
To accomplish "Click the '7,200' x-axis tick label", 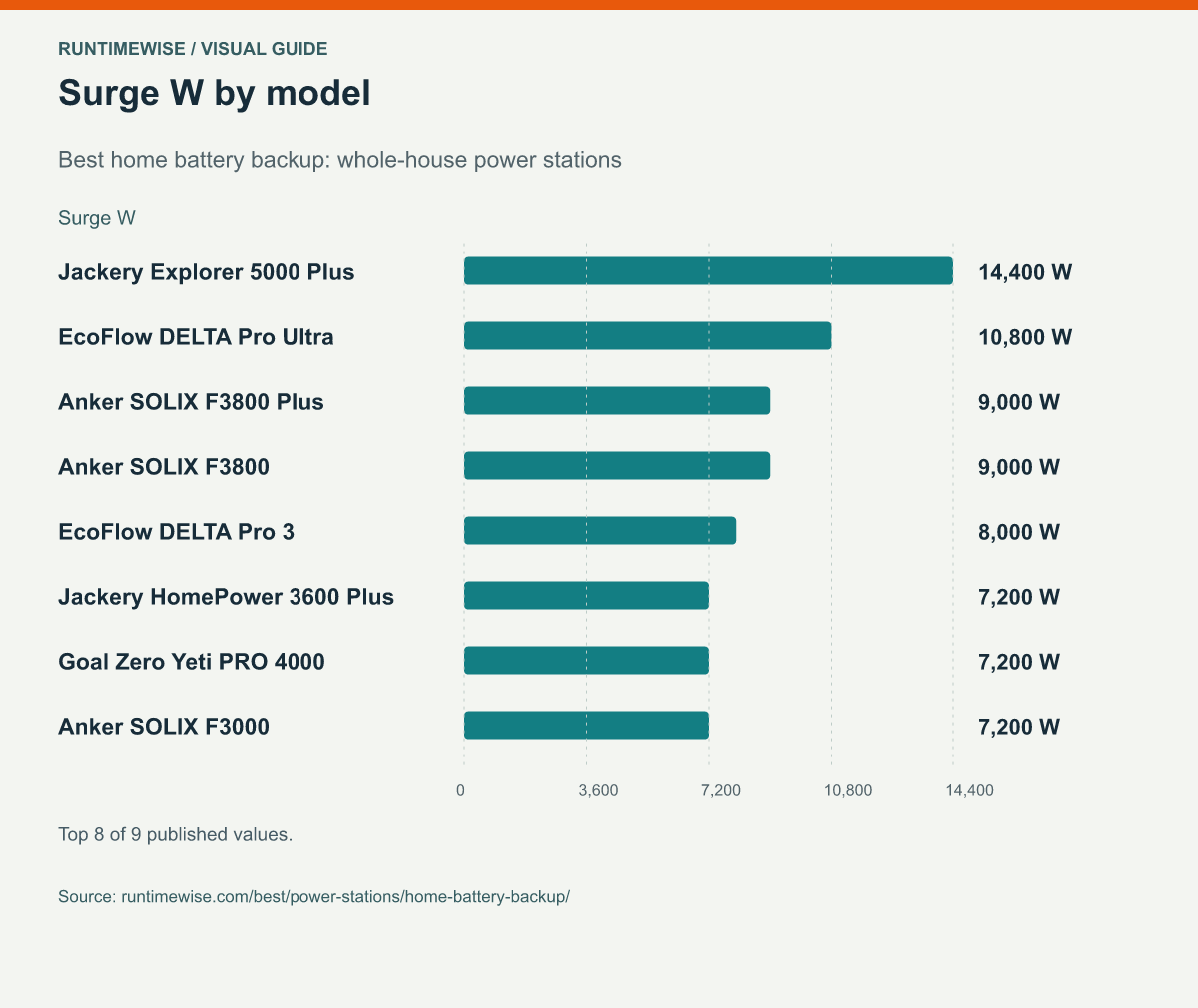I will pos(721,790).
